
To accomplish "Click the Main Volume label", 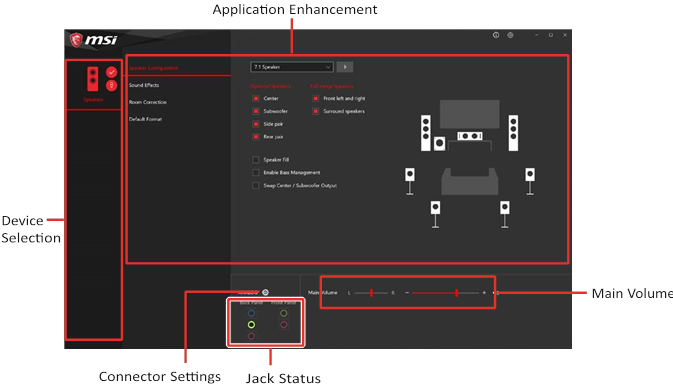I will click(x=322, y=293).
